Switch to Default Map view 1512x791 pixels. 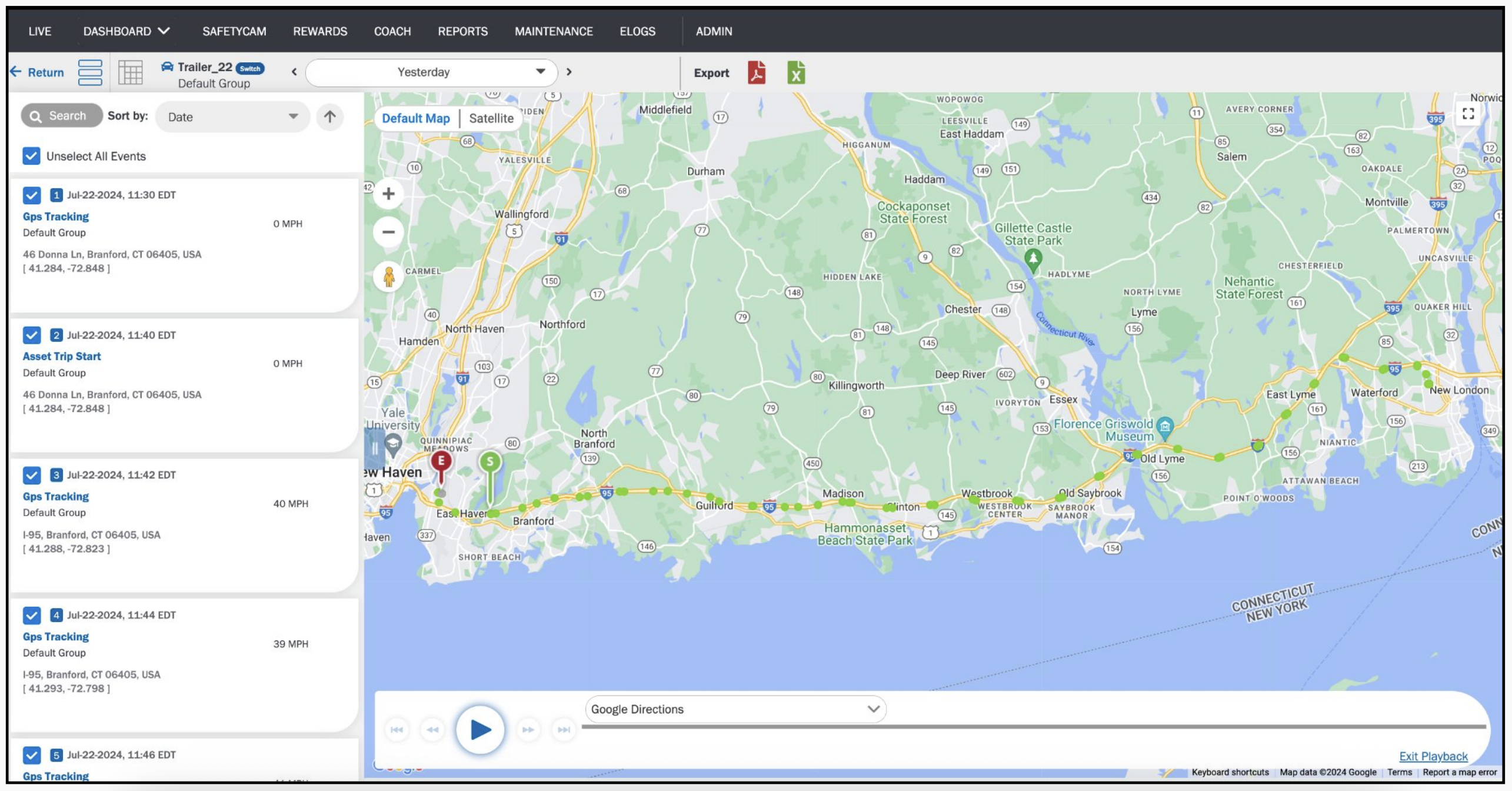pos(416,118)
